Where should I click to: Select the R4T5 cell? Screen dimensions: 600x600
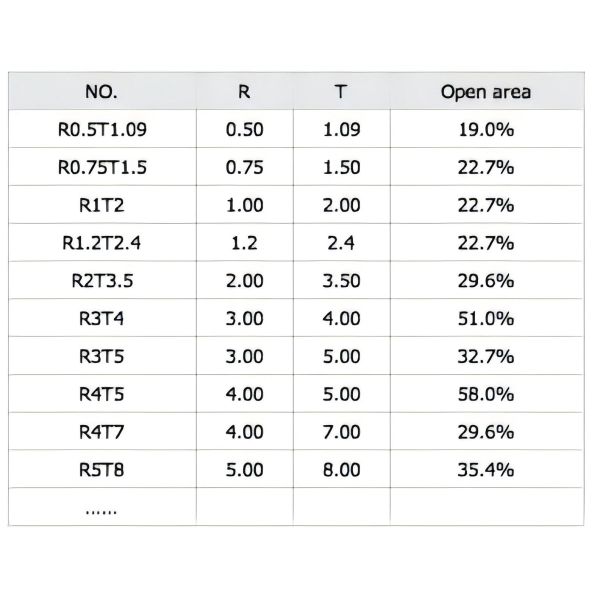pos(102,394)
